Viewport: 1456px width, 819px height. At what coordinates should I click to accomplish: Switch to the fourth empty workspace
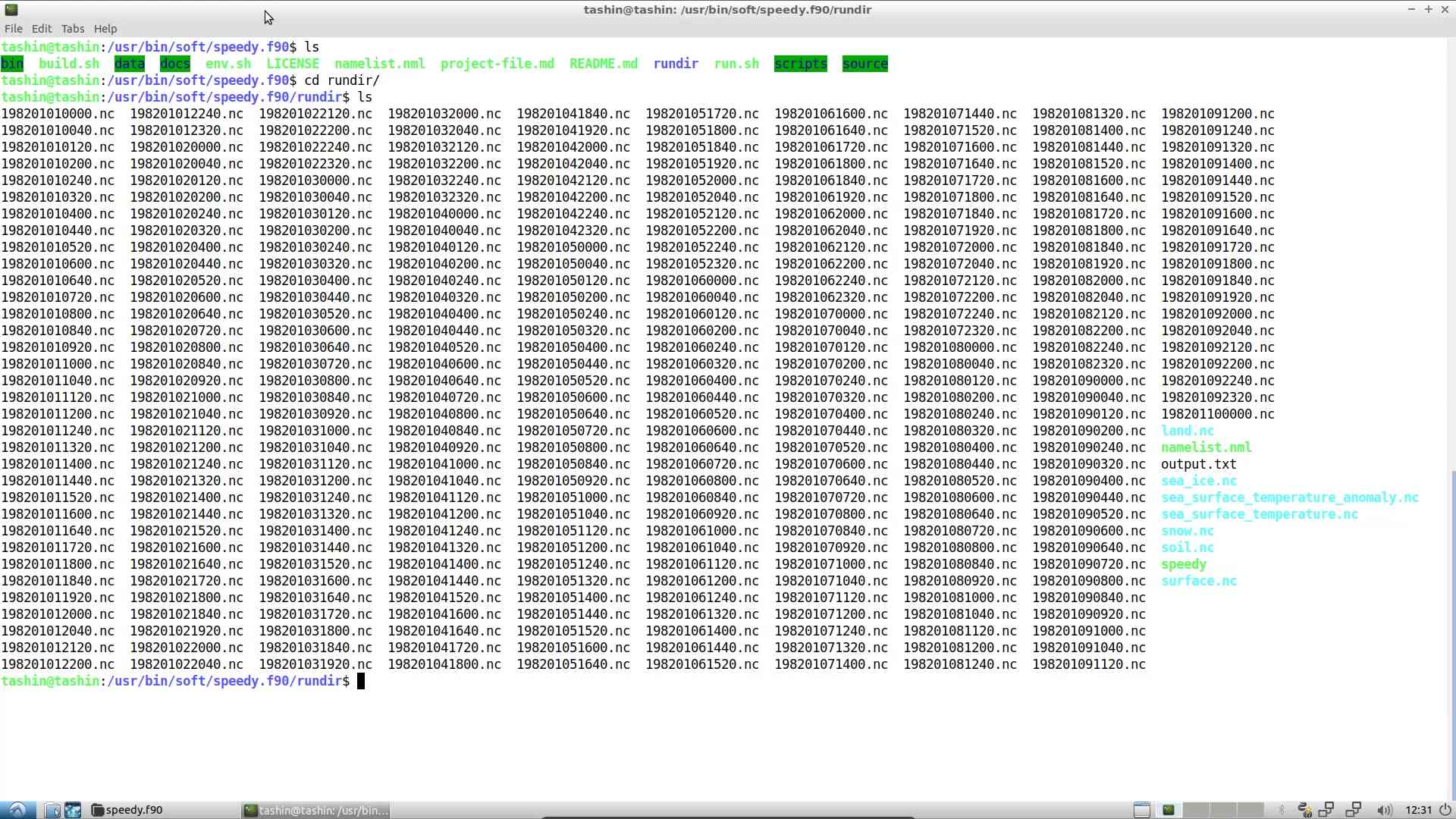[x=1250, y=810]
